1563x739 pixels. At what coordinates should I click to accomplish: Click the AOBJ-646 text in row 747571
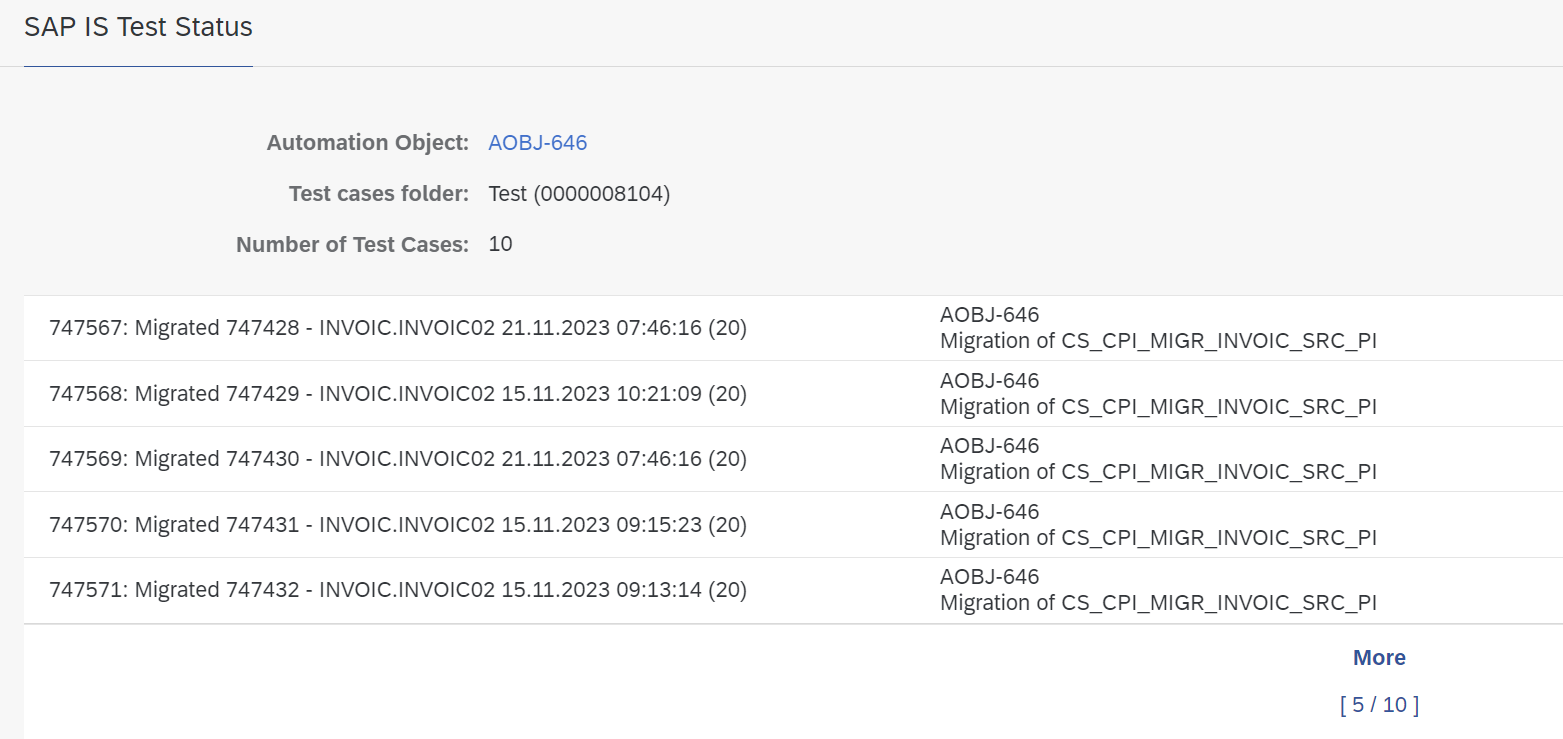989,577
